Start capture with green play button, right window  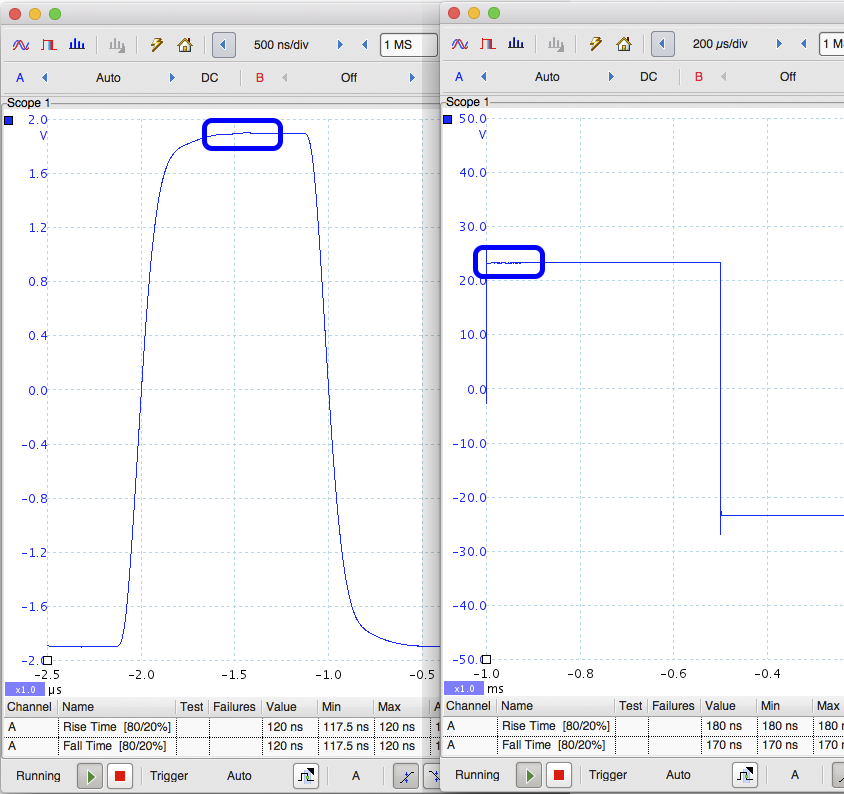tap(530, 775)
